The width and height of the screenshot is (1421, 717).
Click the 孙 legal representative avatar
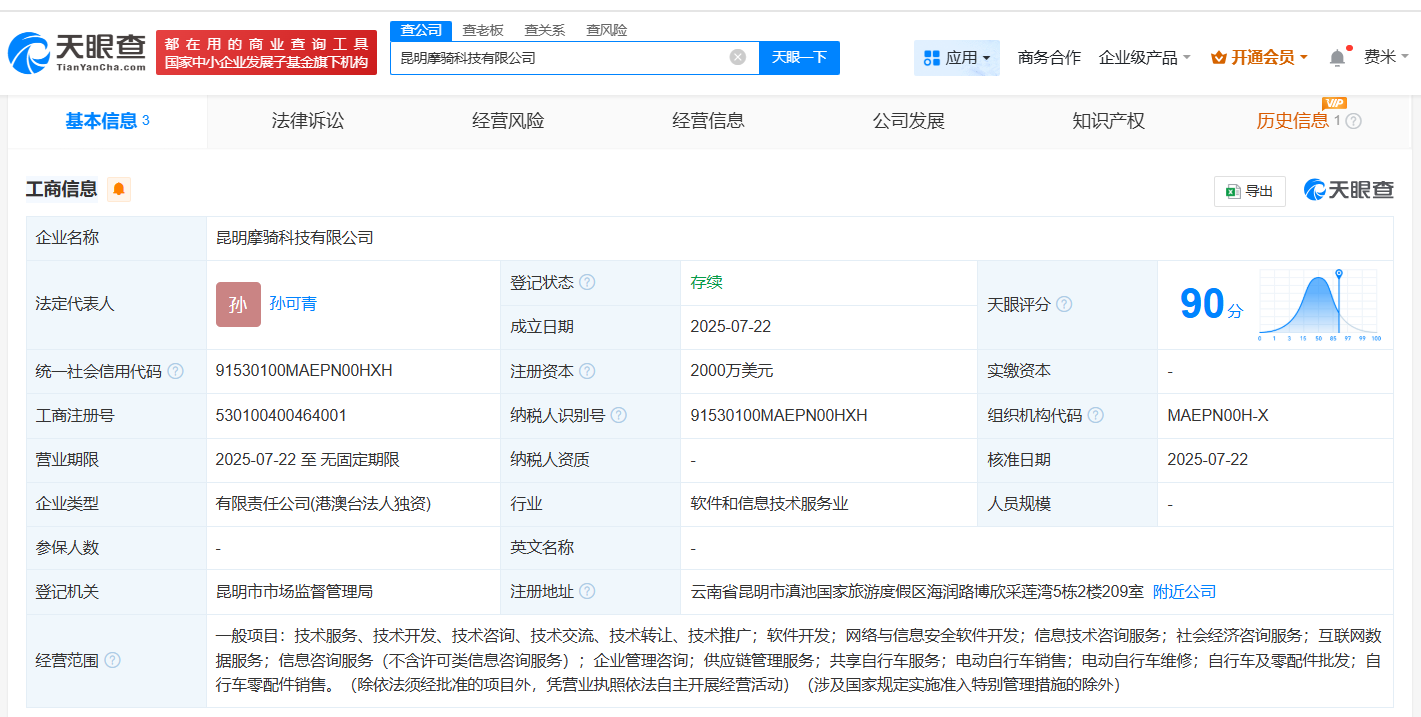click(238, 304)
